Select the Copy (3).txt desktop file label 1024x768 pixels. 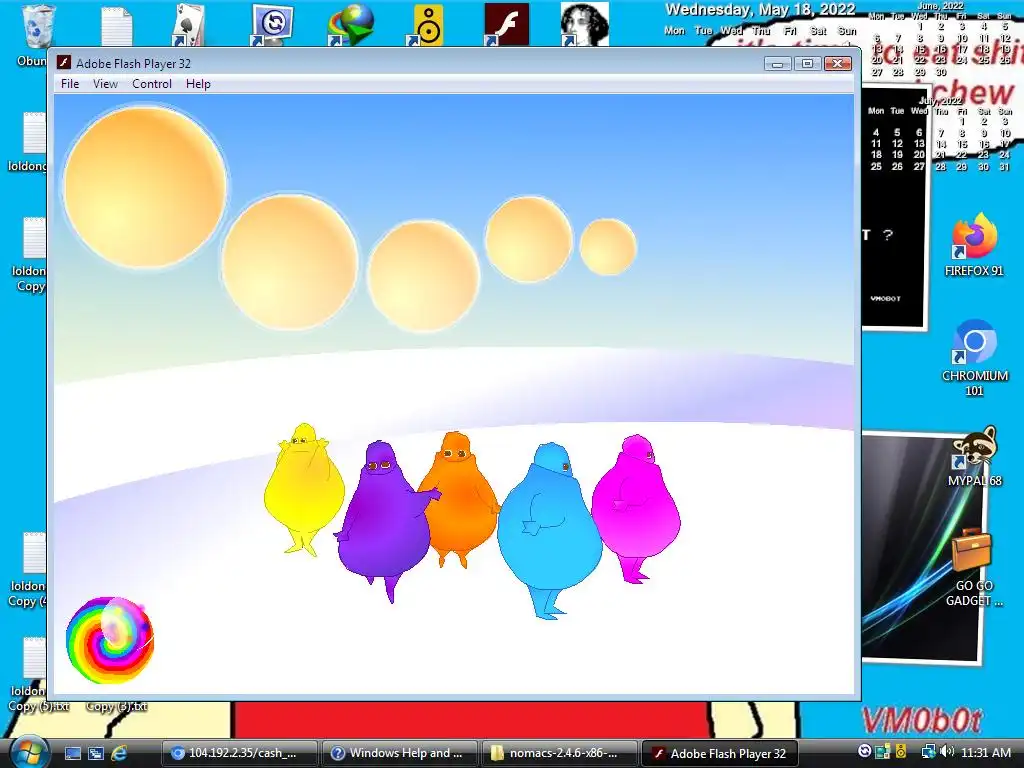(116, 707)
